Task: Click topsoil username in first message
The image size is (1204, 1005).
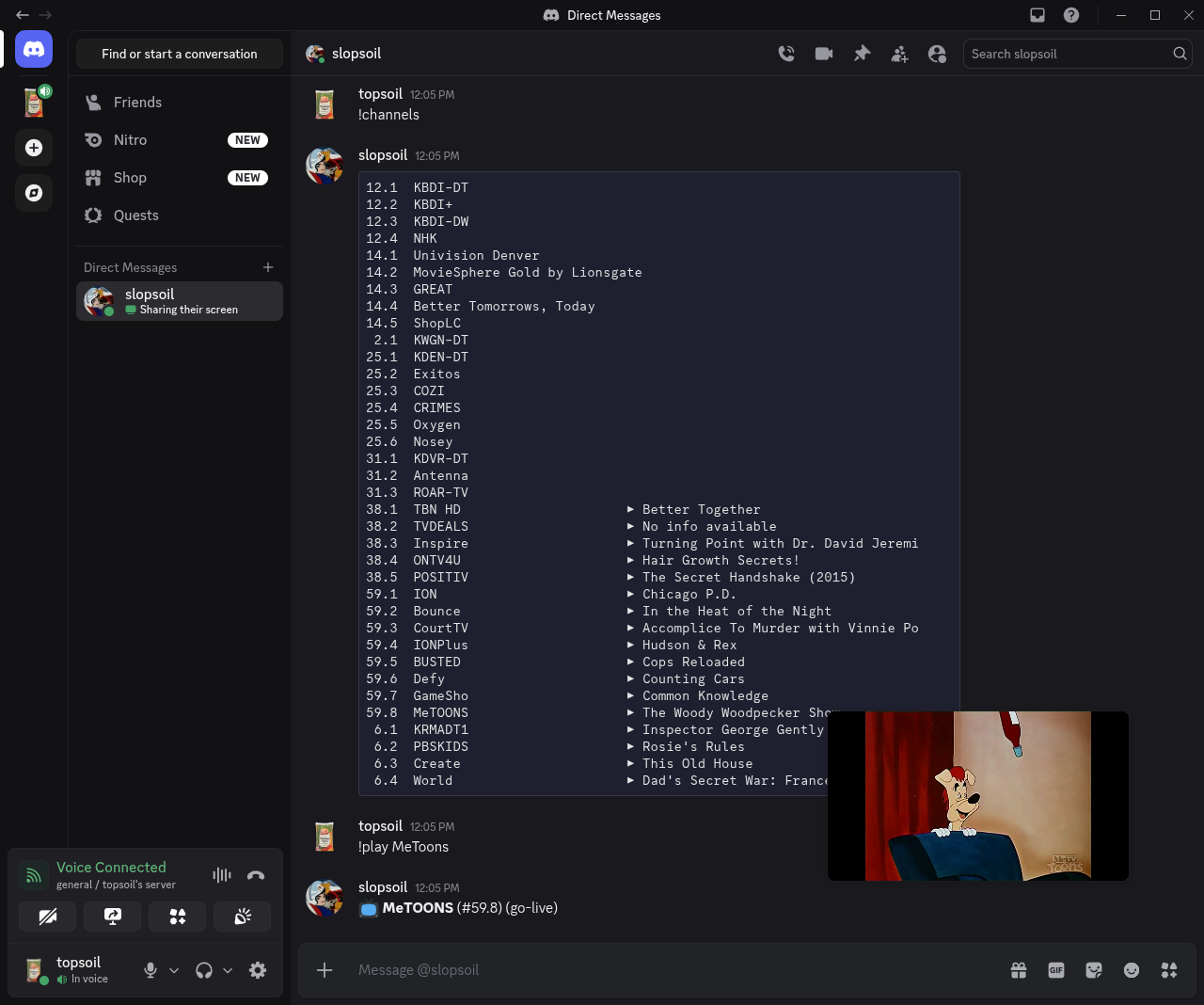Action: point(380,94)
